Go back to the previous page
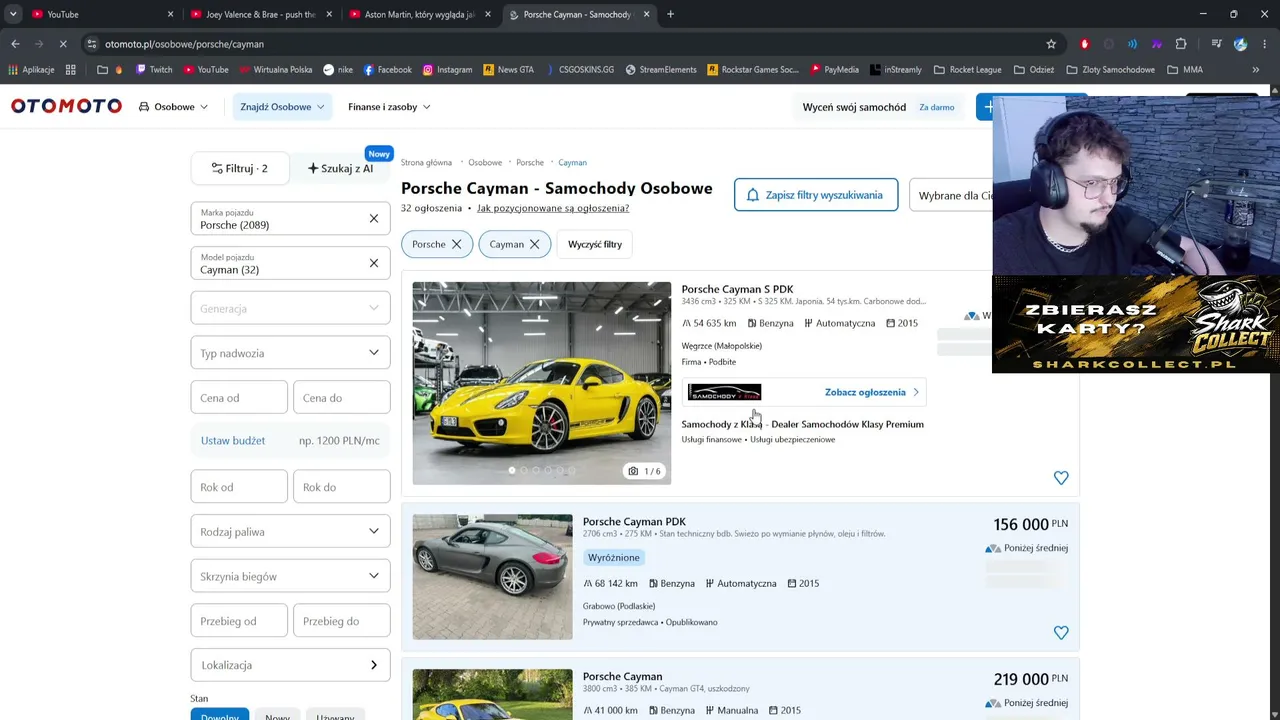 click(x=15, y=44)
